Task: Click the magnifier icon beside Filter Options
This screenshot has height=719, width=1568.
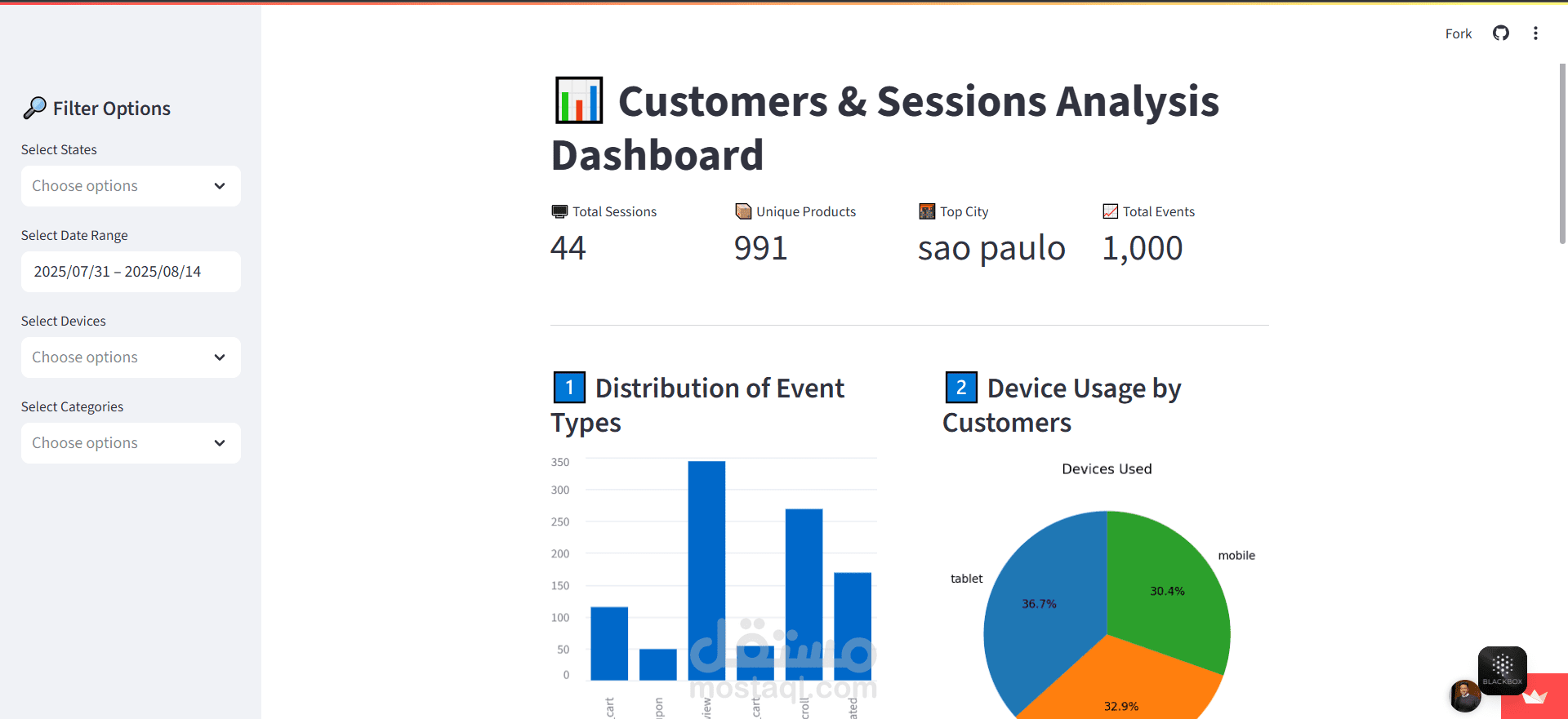Action: tap(34, 108)
